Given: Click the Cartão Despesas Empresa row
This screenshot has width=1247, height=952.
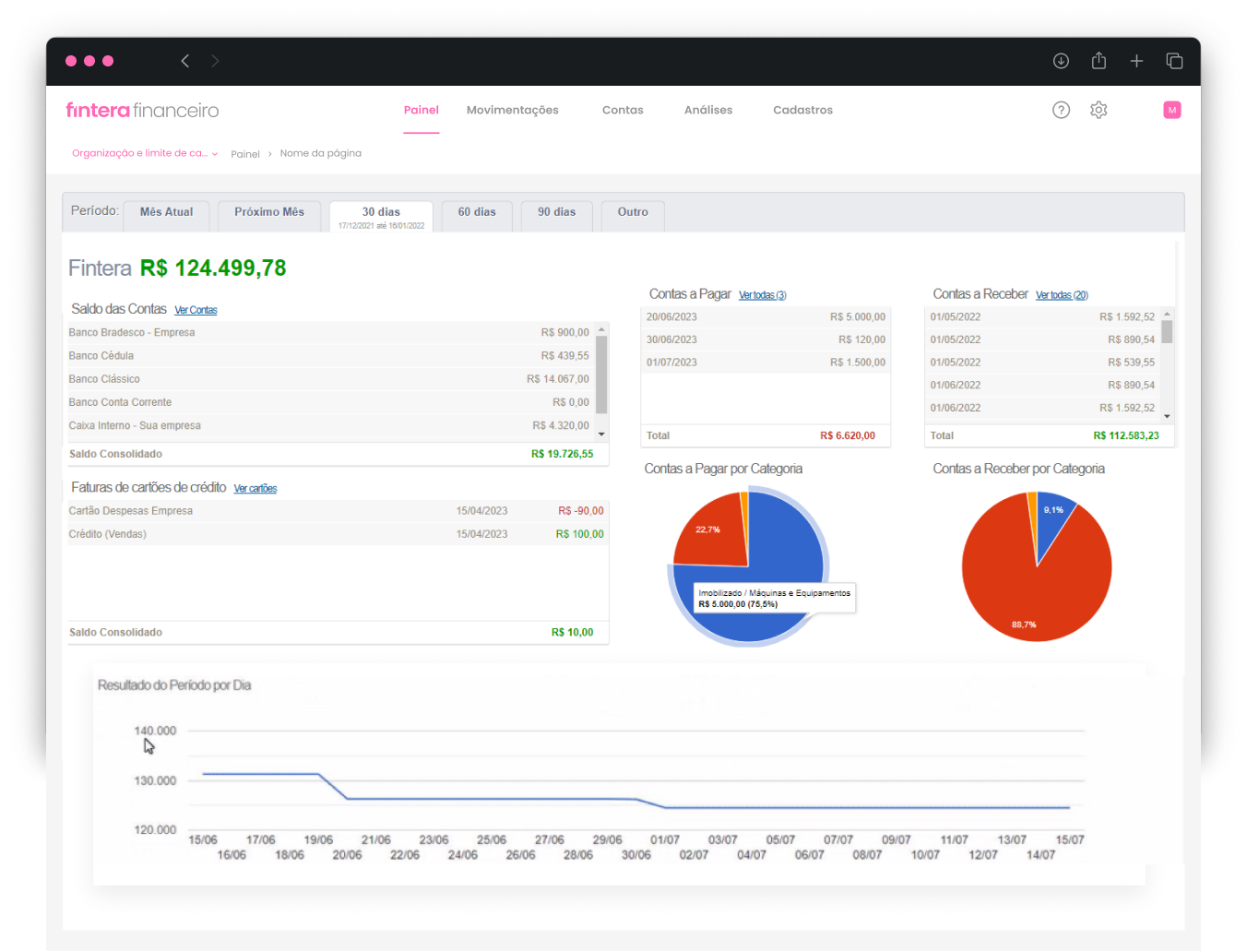Looking at the screenshot, I should click(338, 511).
